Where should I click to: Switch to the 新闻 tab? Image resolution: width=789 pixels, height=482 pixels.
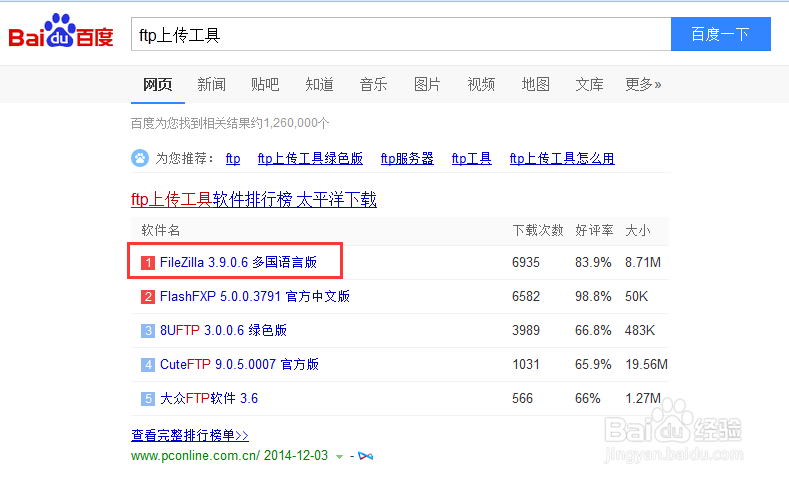pos(211,84)
